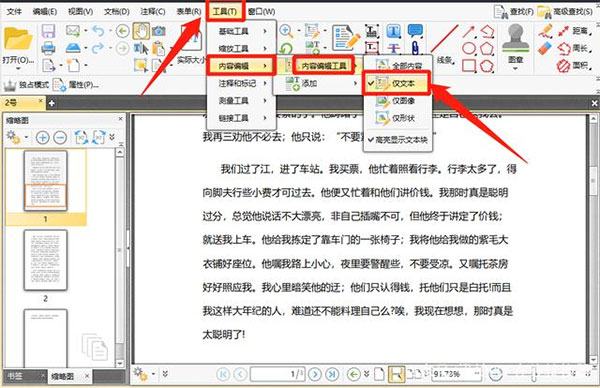Click 高级查找(S) advanced search button
The height and width of the screenshot is (388, 600).
coord(566,12)
